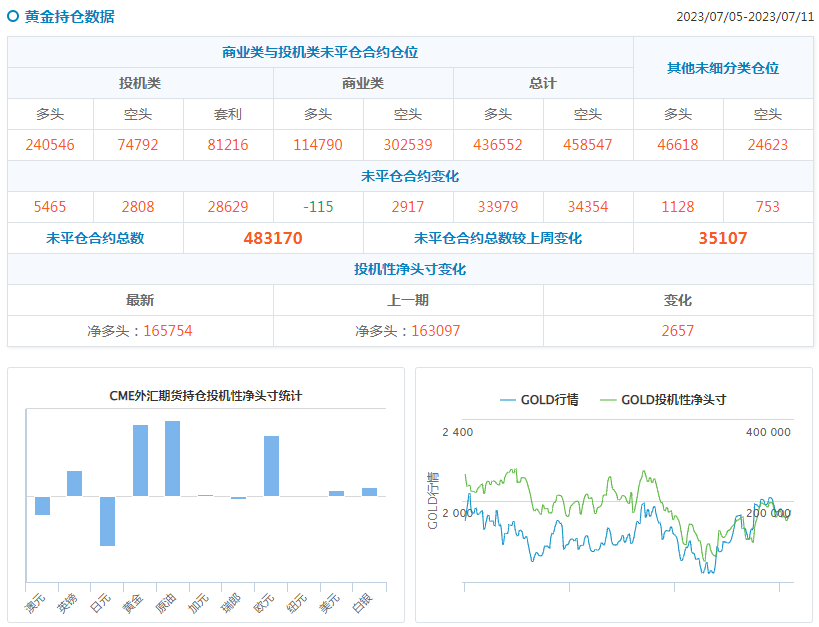Click the 黄金持仓数据 section title
This screenshot has height=627, width=819.
click(69, 16)
